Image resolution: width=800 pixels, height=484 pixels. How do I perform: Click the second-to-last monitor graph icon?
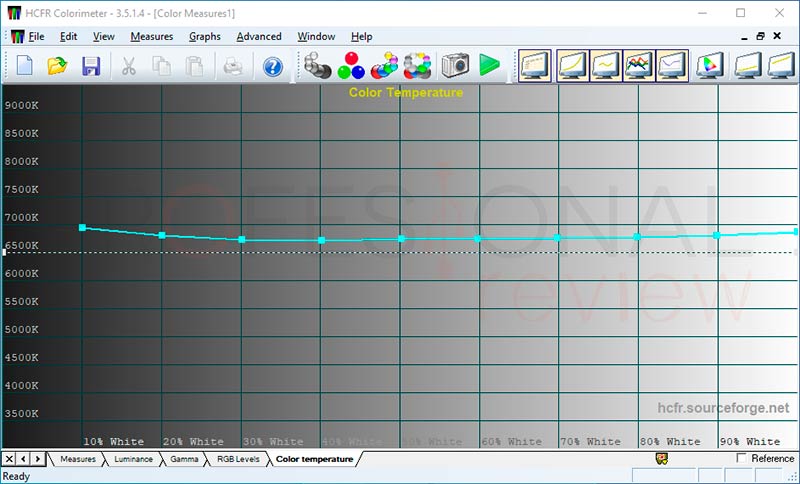tap(748, 65)
